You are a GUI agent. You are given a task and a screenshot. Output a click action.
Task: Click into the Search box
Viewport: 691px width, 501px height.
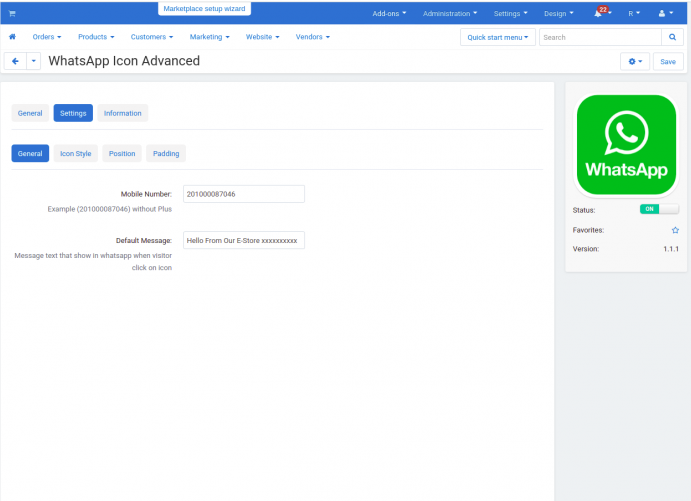[600, 37]
